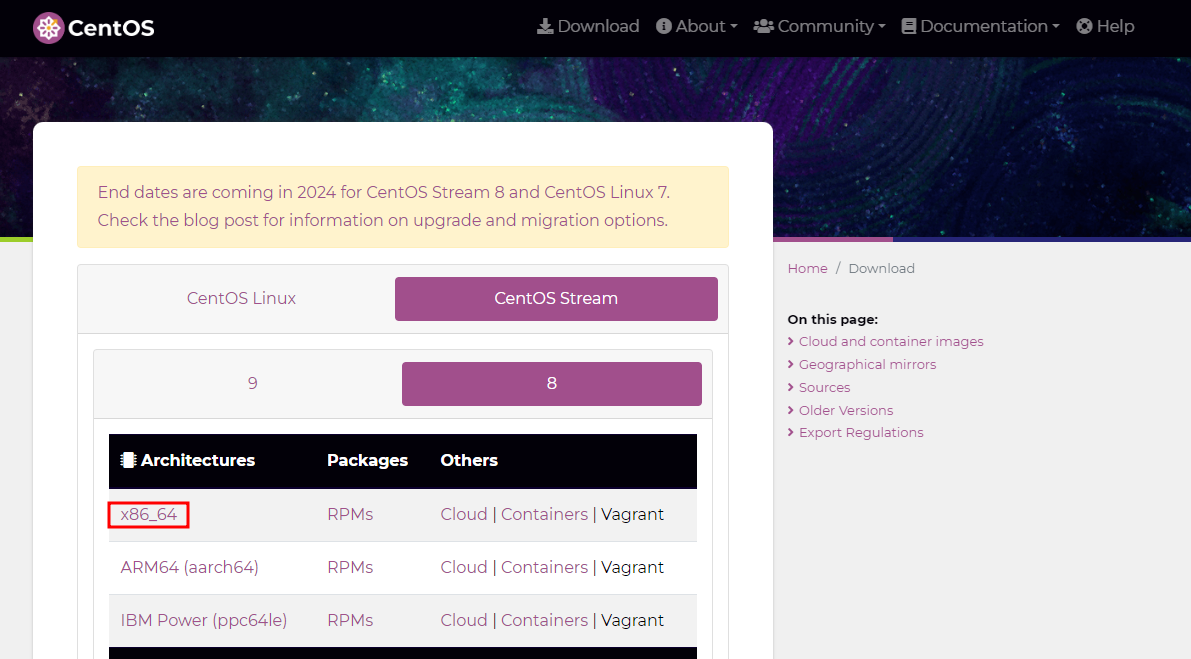Open Cloud images in x86_64 row
Viewport: 1191px width, 659px height.
464,515
